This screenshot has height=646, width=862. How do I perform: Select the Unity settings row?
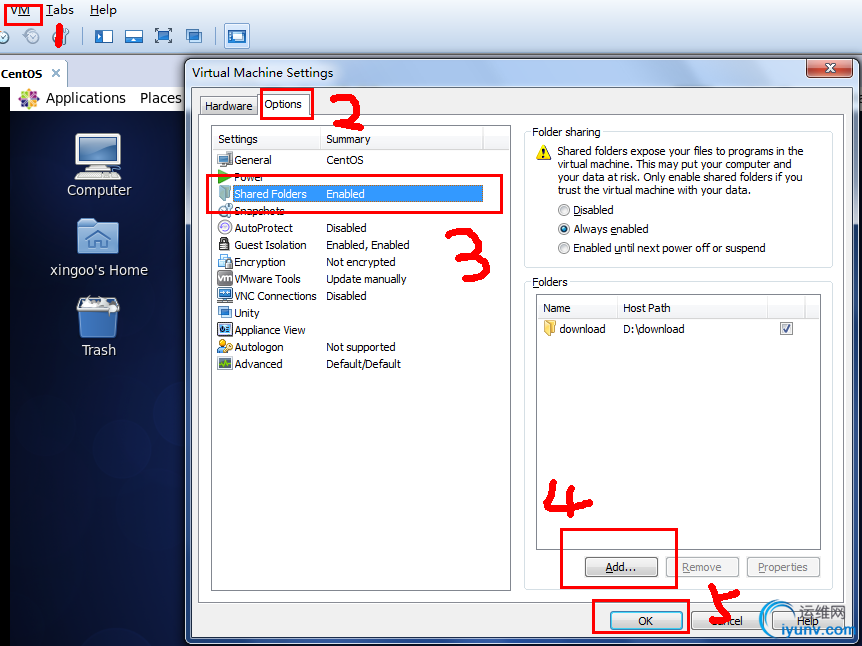(350, 313)
